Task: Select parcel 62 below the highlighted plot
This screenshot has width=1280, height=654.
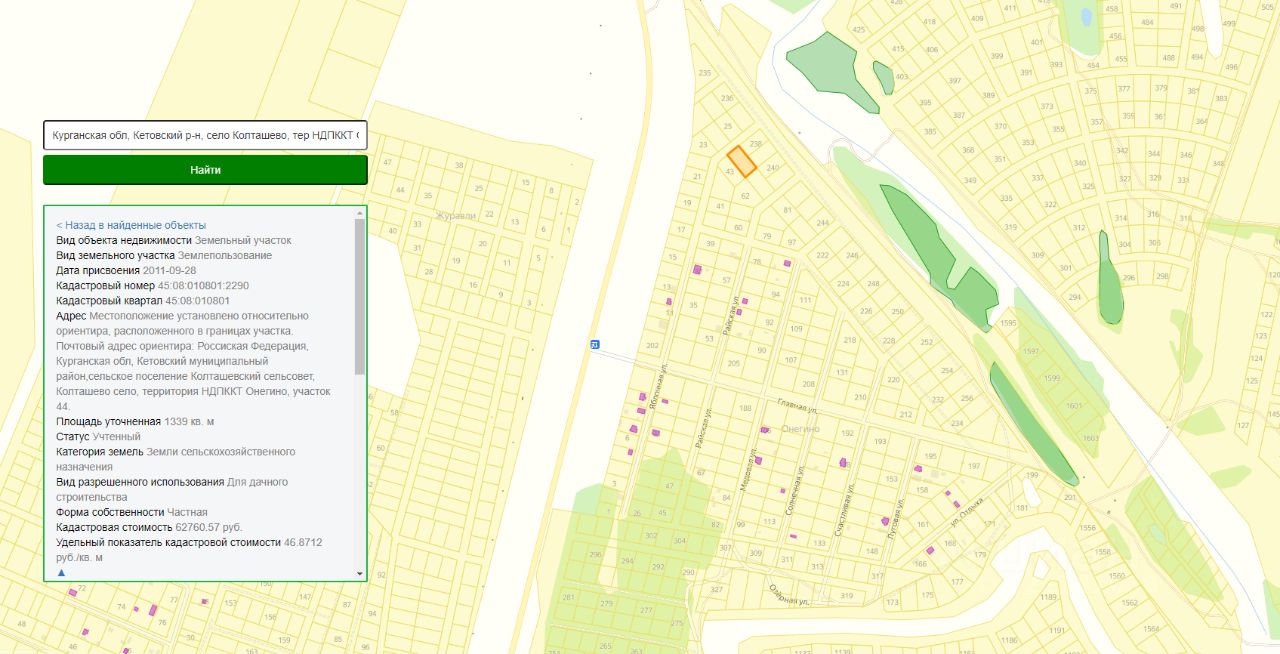Action: [x=745, y=196]
